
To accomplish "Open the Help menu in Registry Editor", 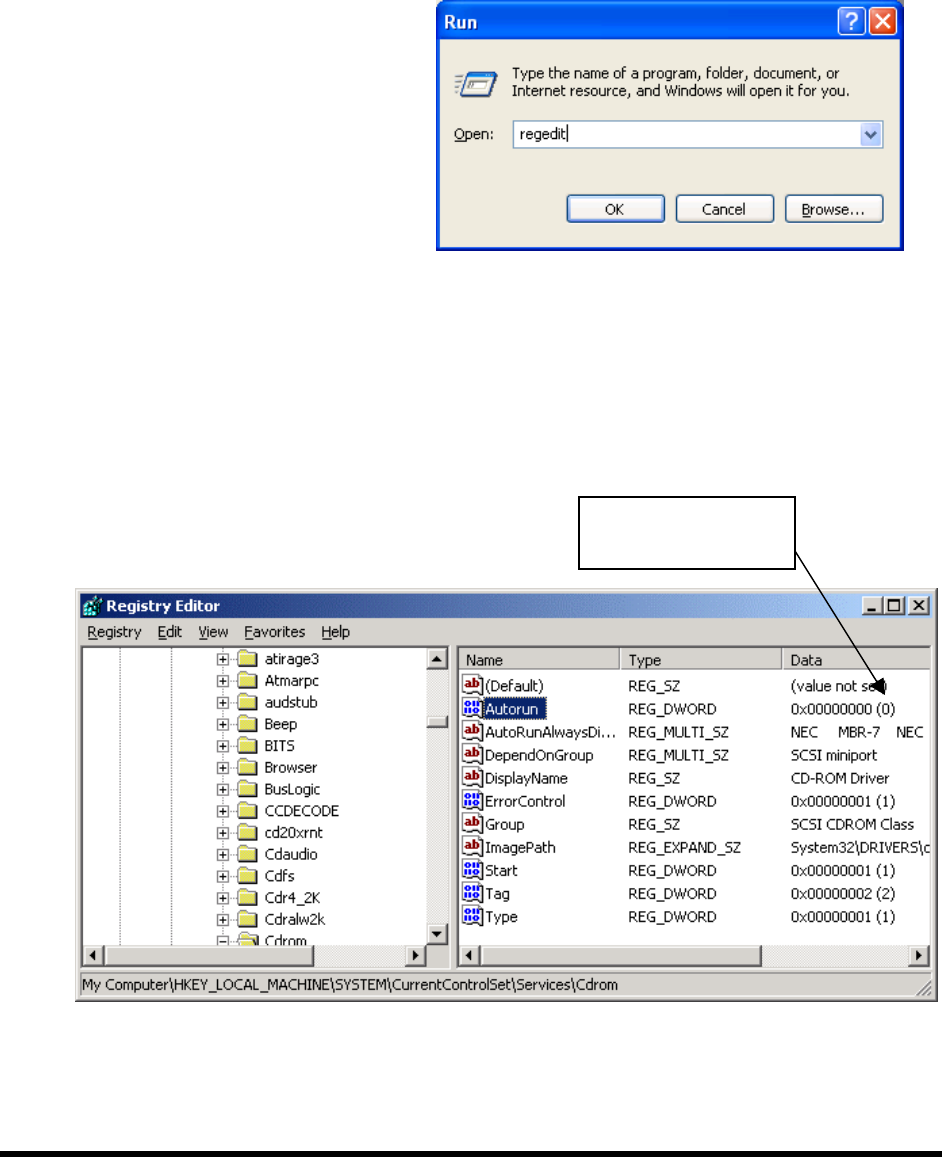I will [x=335, y=632].
